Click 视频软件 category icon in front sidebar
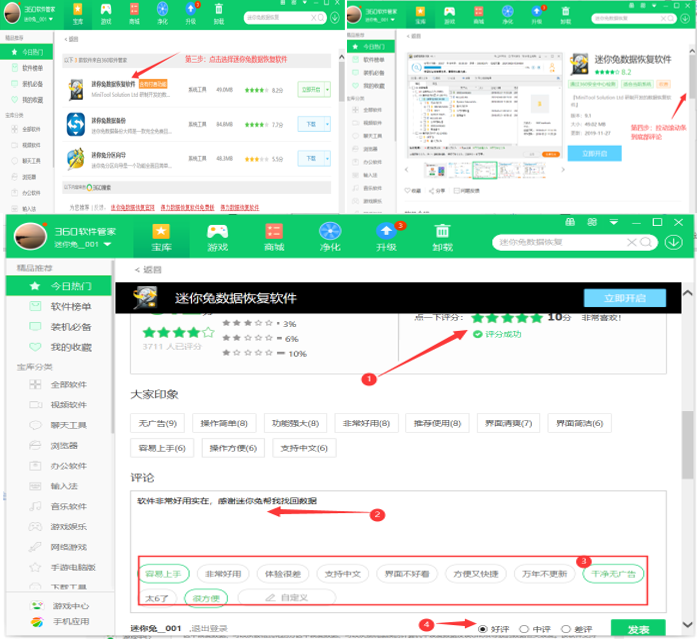 click(35, 404)
